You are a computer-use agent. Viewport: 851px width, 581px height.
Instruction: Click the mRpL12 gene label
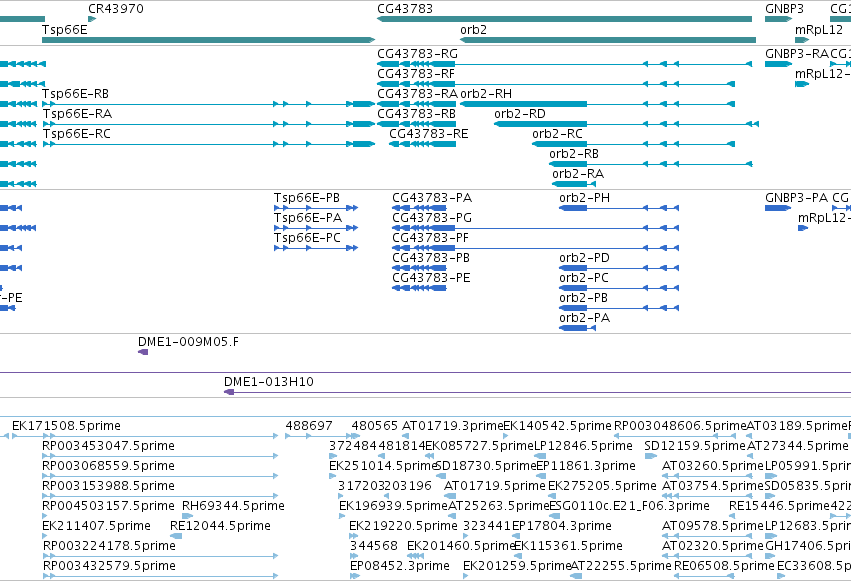click(819, 30)
